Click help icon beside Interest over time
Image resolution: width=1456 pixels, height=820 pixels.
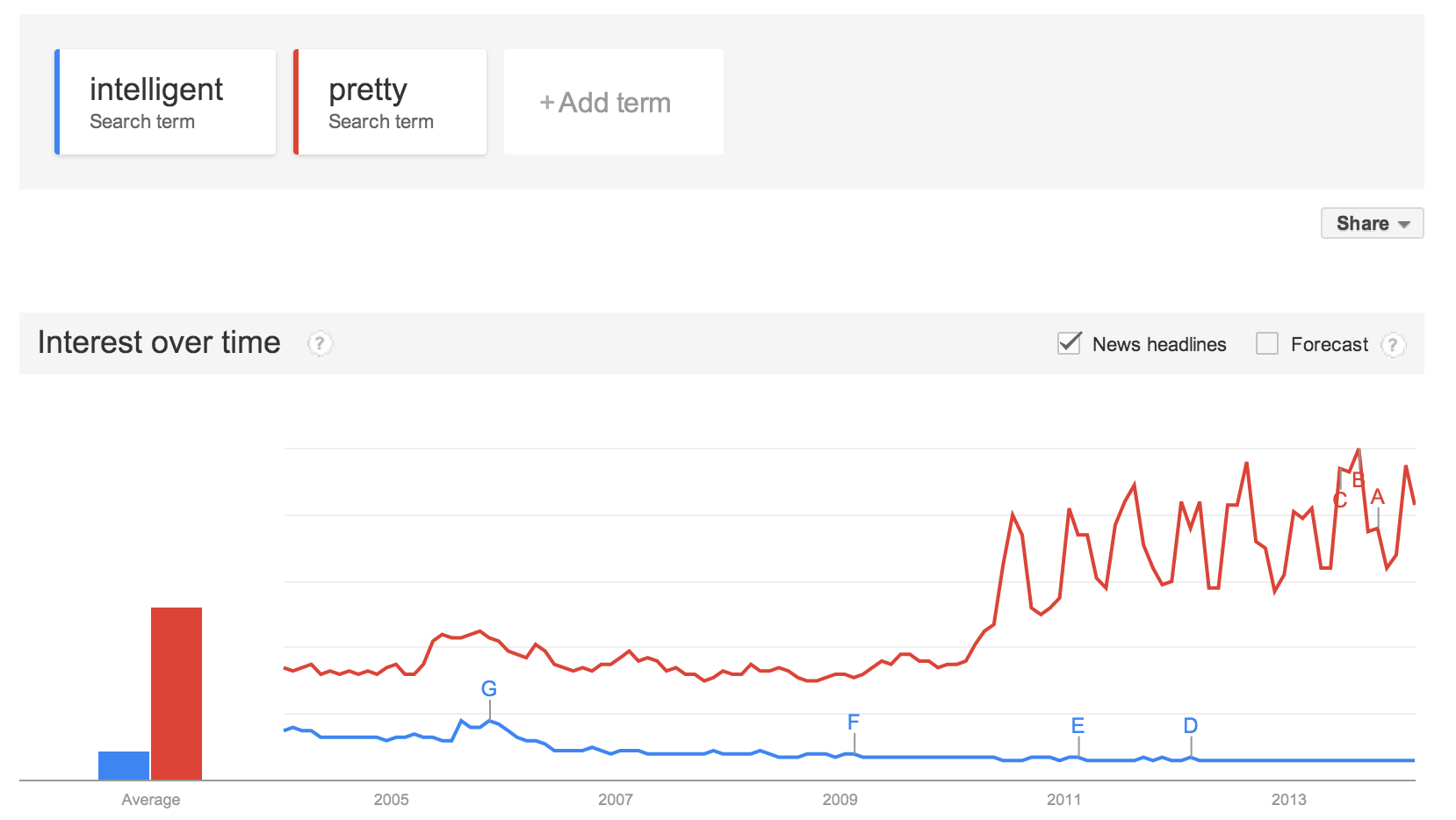point(320,343)
